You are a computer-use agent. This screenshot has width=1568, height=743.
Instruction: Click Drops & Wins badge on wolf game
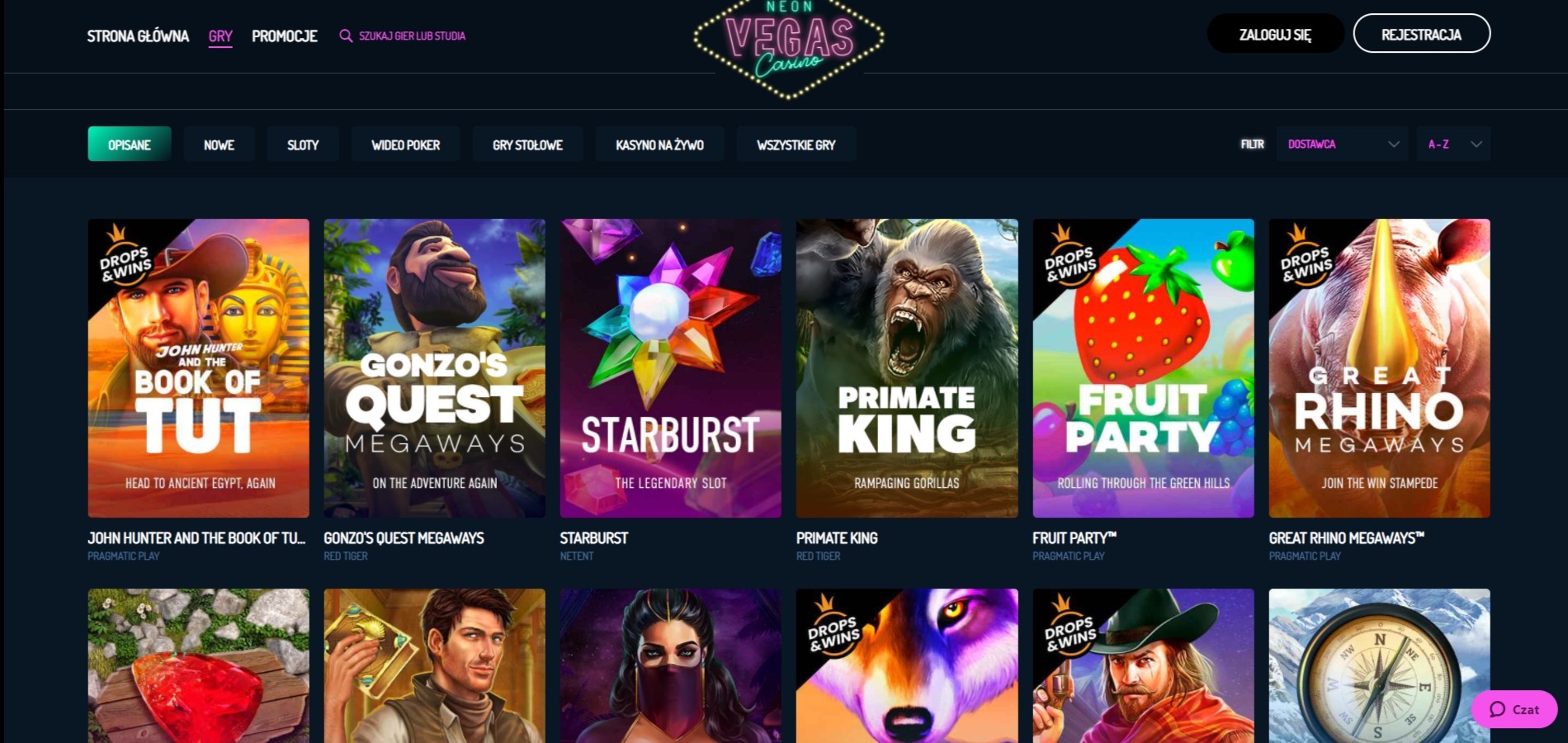[x=834, y=626]
